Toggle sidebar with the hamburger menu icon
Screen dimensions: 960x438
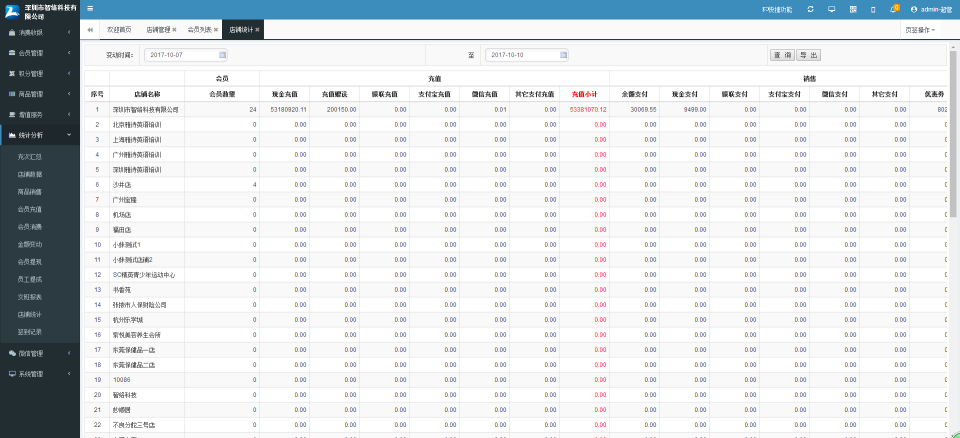click(89, 8)
